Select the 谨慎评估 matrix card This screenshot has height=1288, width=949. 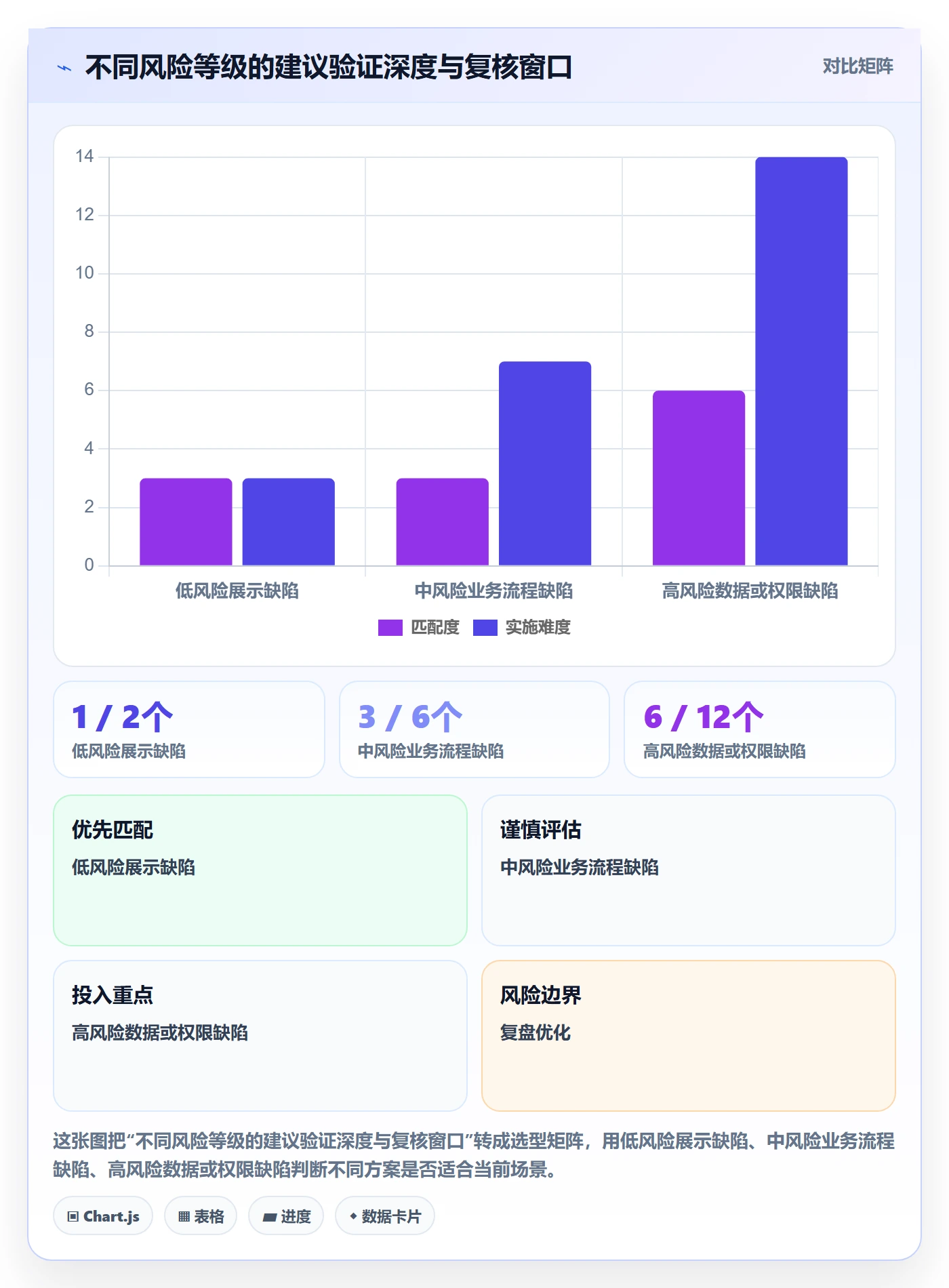tap(689, 870)
